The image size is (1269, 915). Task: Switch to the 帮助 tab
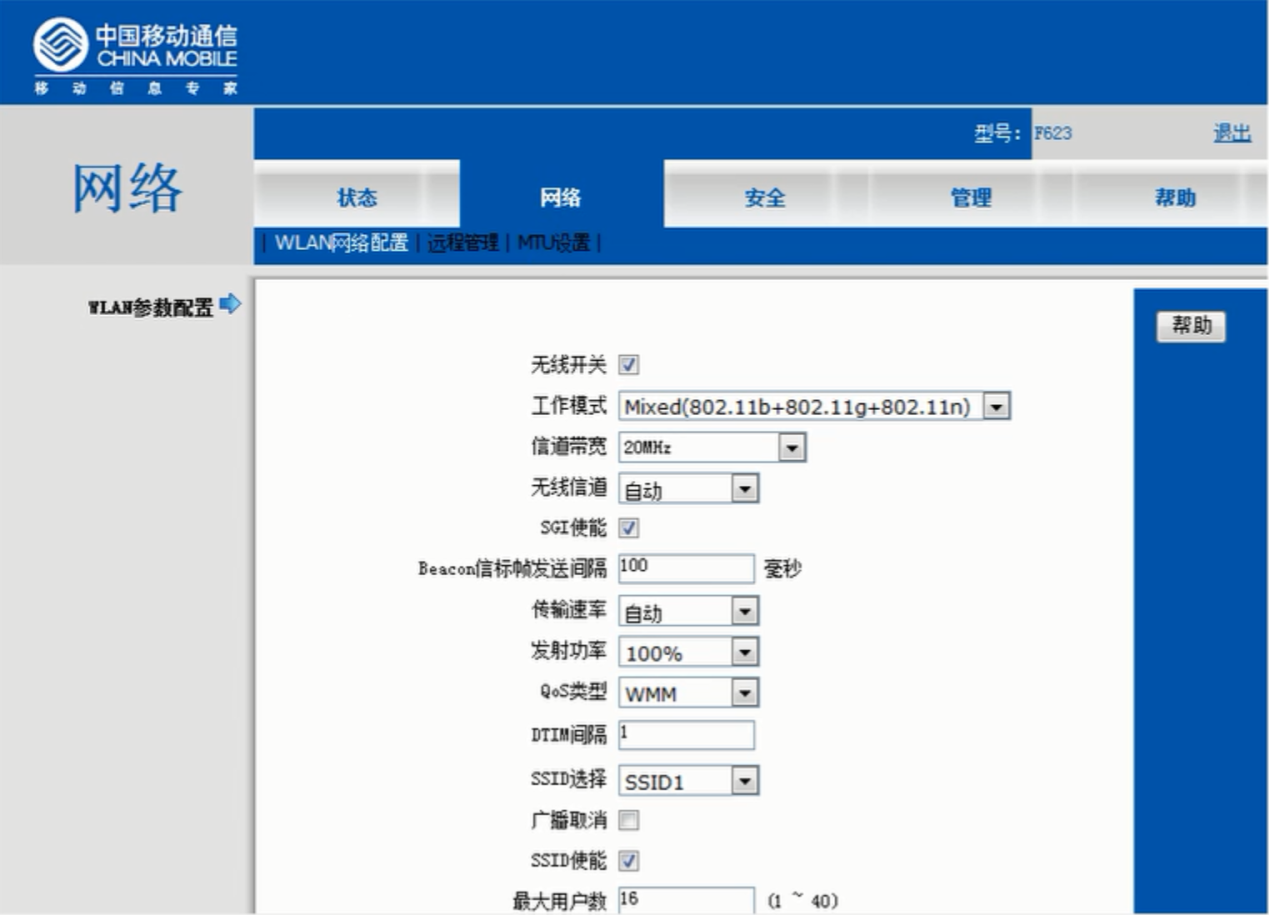1175,198
